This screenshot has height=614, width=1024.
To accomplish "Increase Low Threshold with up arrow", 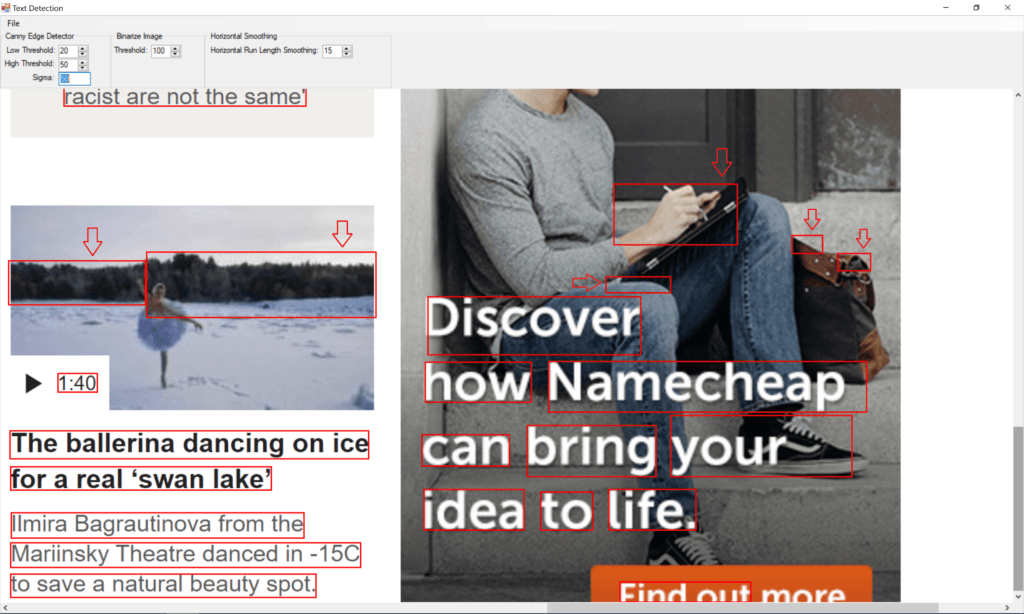I will (83, 47).
